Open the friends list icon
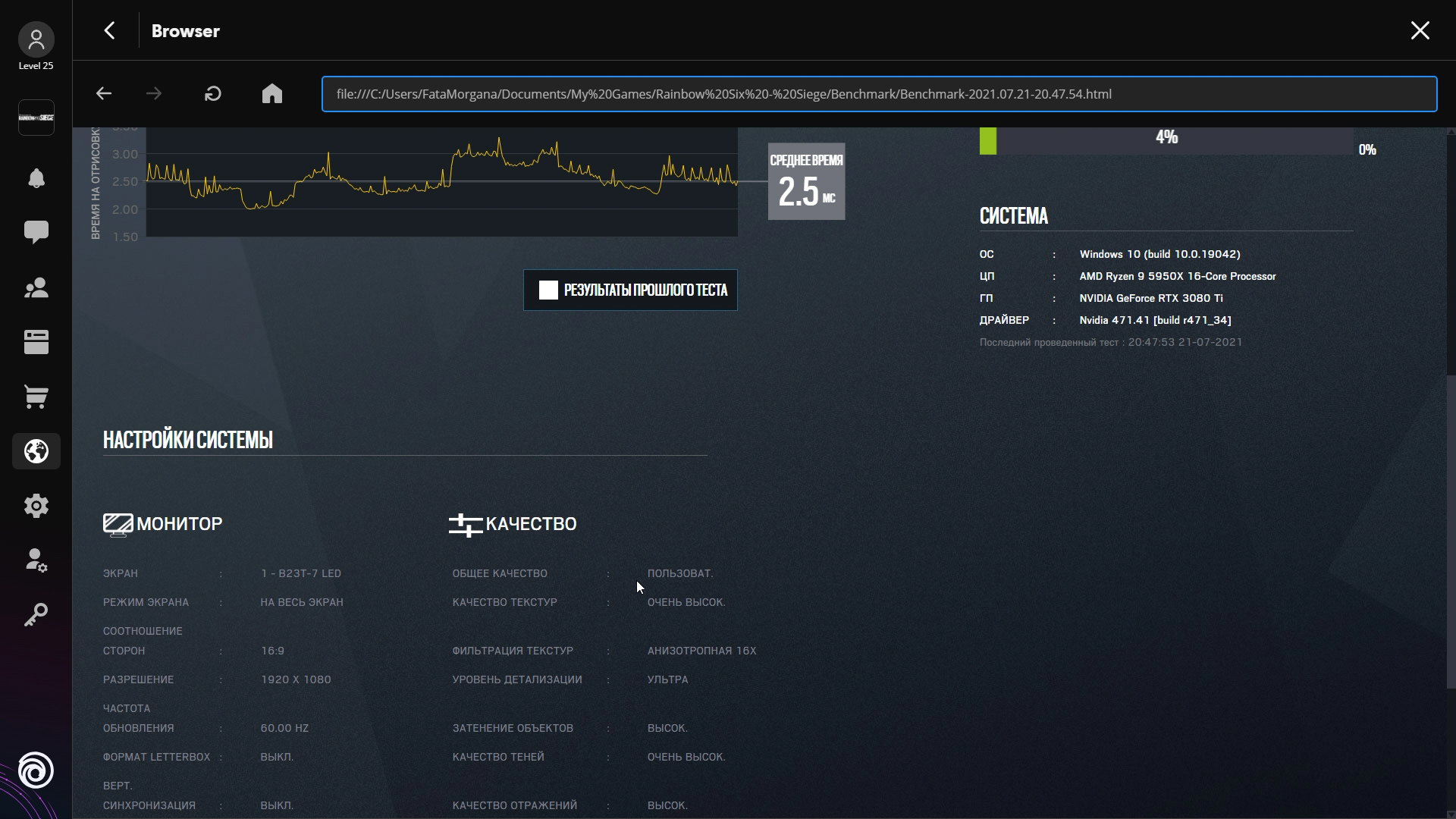Screen dimensions: 1456x819 36,287
